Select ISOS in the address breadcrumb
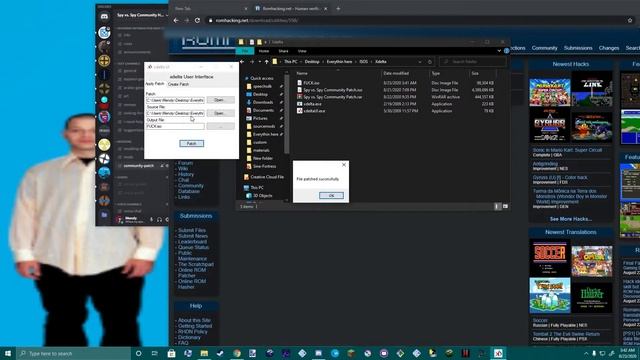 pos(363,62)
